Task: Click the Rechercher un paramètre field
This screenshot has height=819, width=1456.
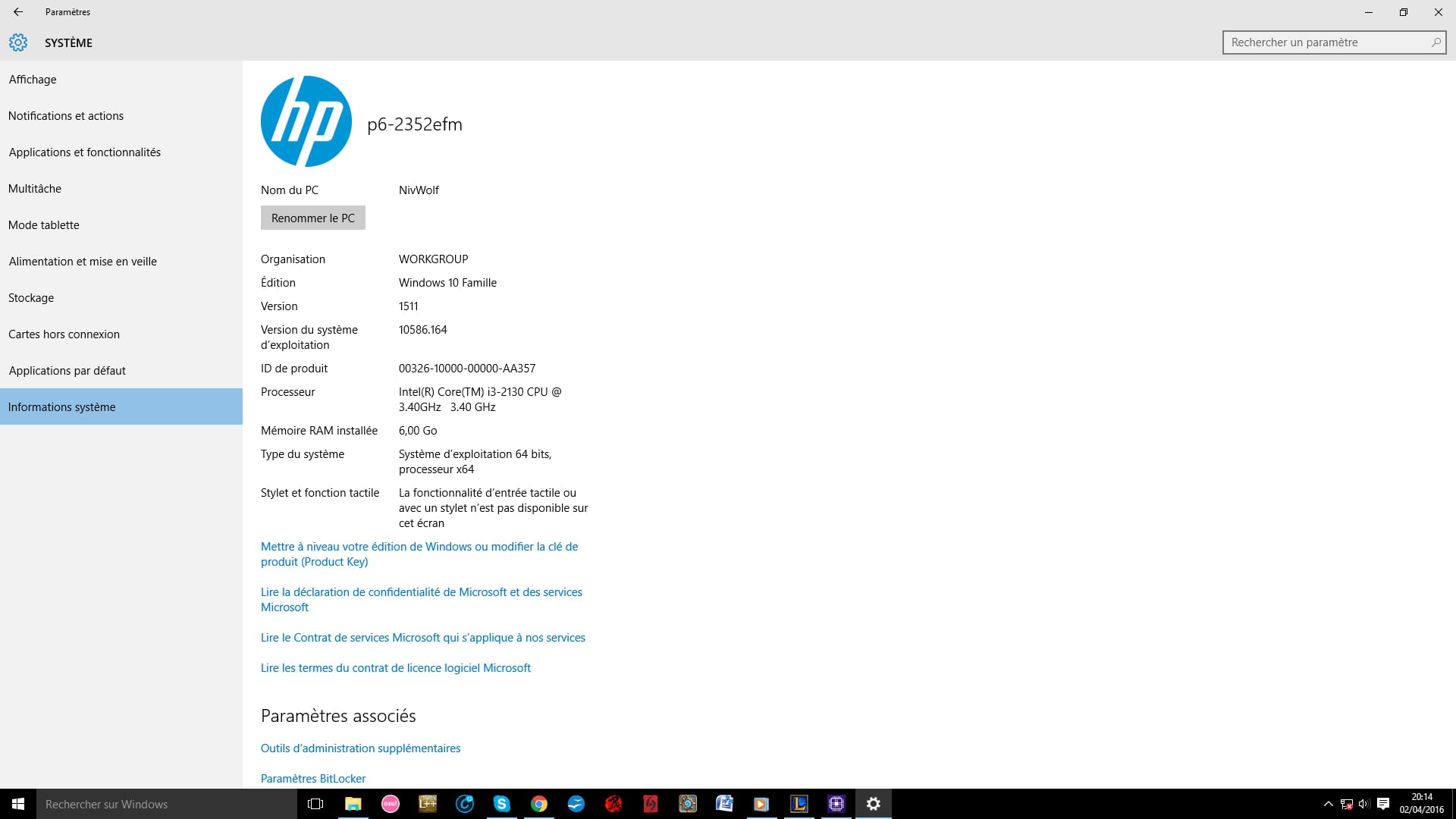Action: (x=1323, y=42)
